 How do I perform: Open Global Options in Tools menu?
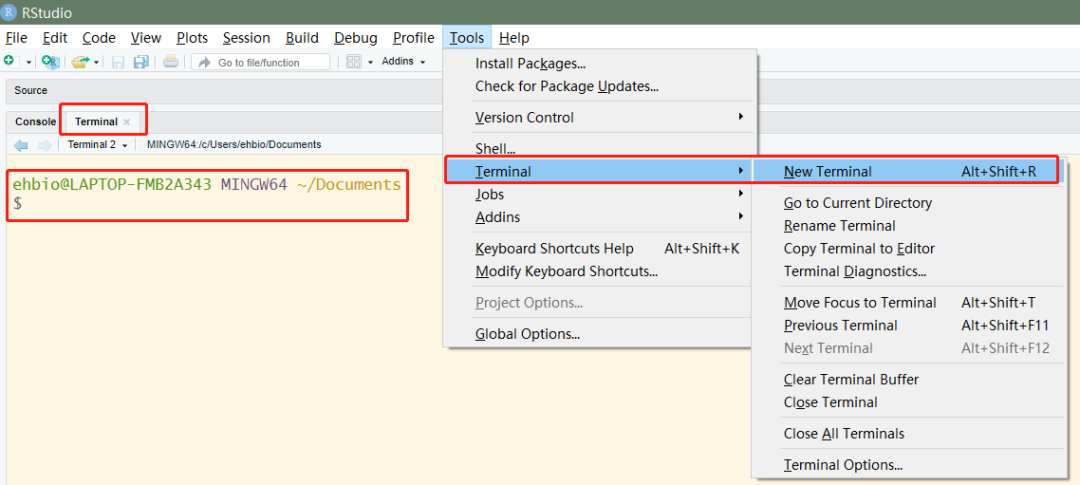coord(527,334)
